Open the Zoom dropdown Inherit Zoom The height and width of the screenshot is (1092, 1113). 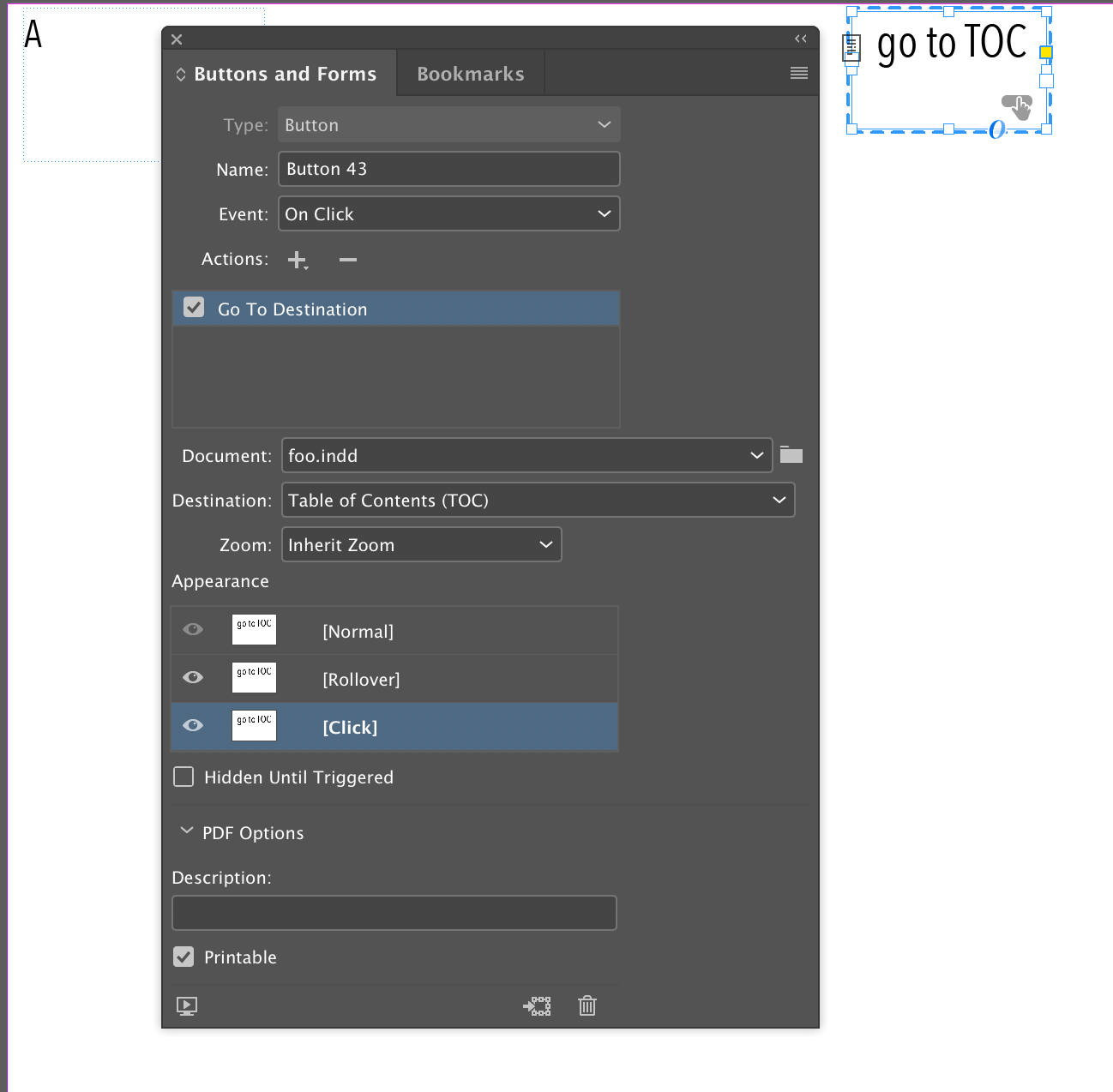(421, 544)
